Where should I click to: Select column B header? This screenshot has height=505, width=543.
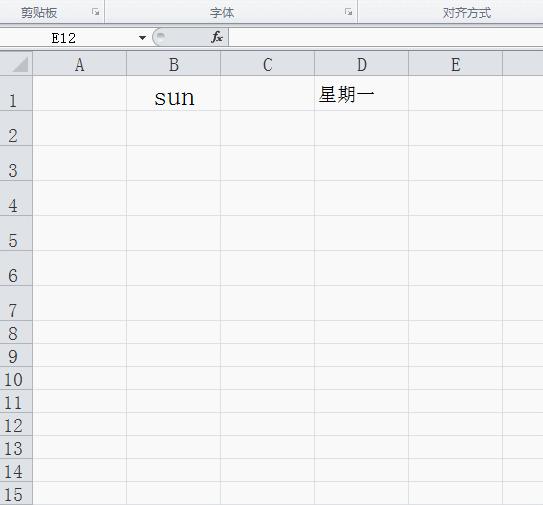[x=173, y=64]
